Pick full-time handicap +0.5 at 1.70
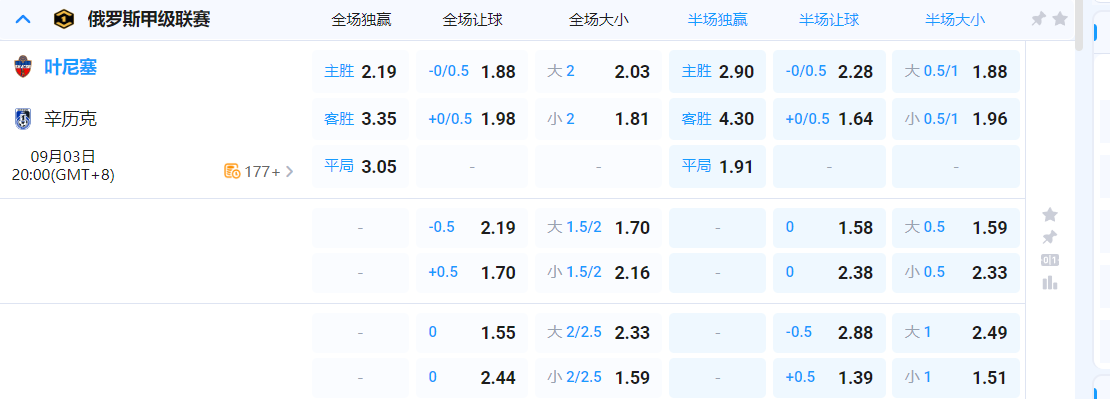This screenshot has width=1110, height=399. tap(472, 272)
